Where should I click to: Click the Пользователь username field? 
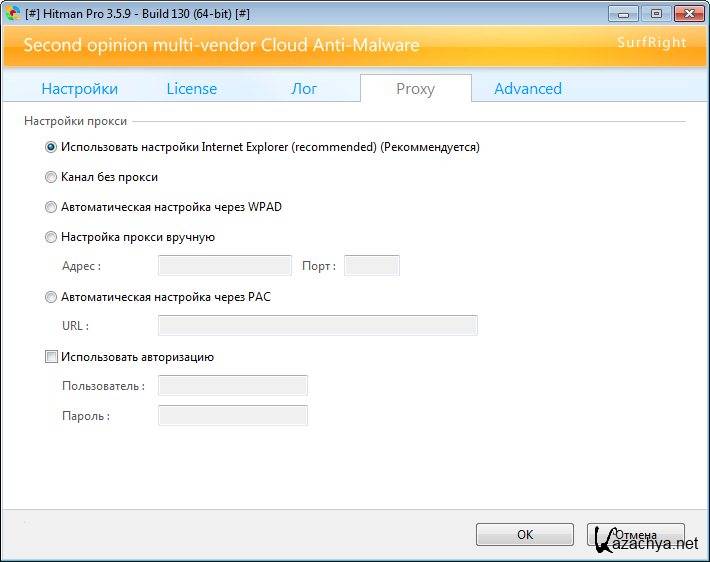click(x=232, y=386)
